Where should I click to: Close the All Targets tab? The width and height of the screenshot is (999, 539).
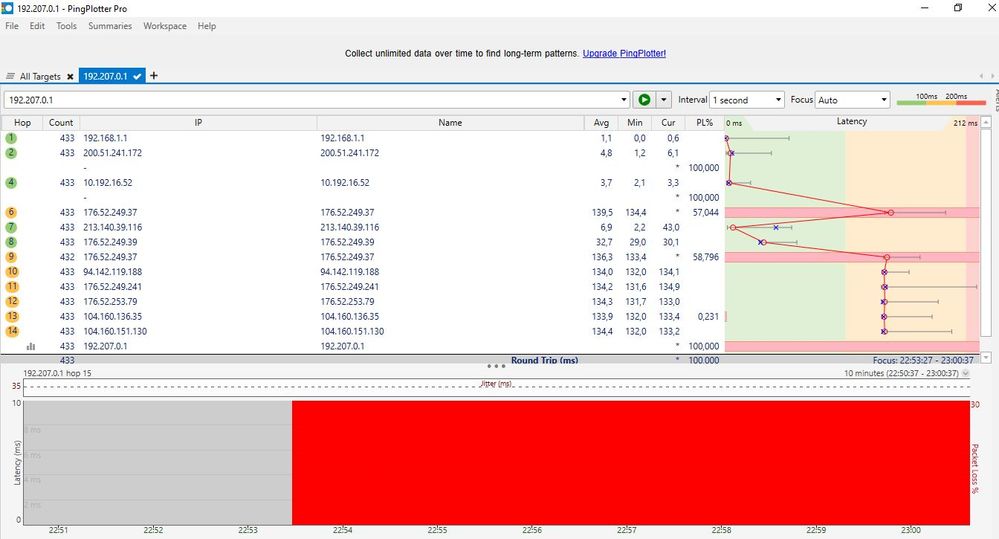point(70,77)
